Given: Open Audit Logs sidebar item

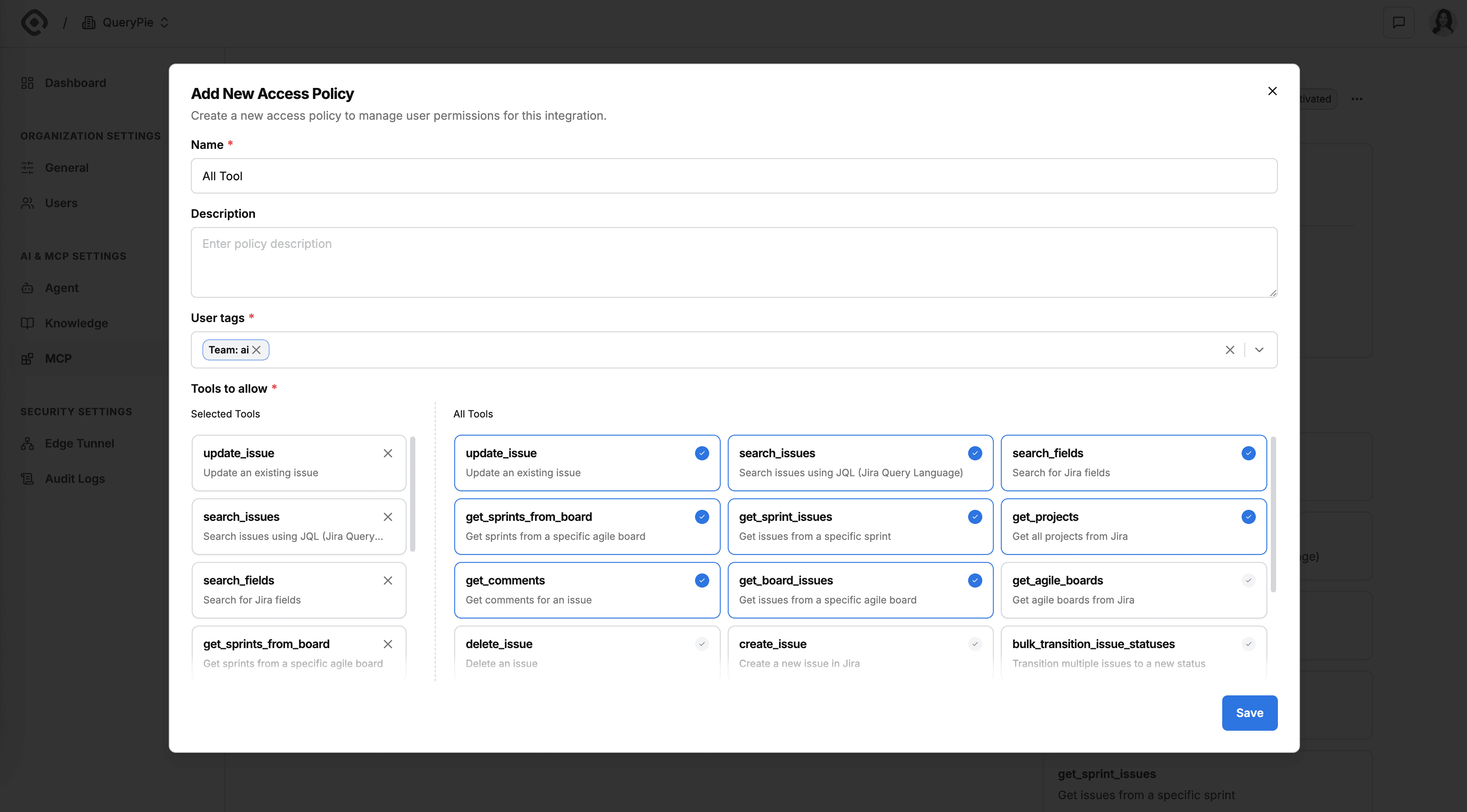Looking at the screenshot, I should coord(75,479).
